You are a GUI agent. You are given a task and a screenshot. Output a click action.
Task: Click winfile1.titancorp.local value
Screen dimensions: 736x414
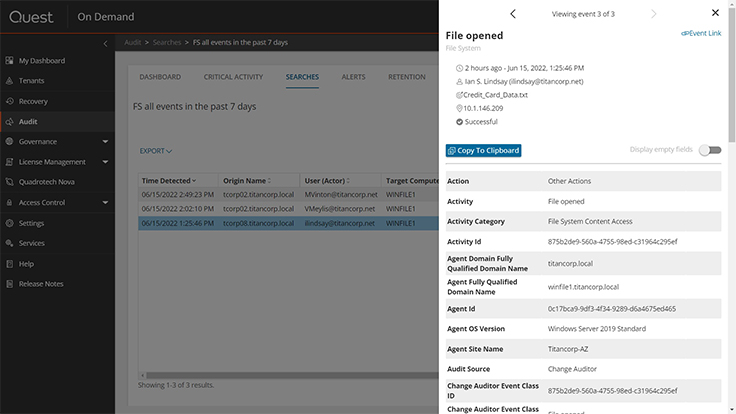583,287
